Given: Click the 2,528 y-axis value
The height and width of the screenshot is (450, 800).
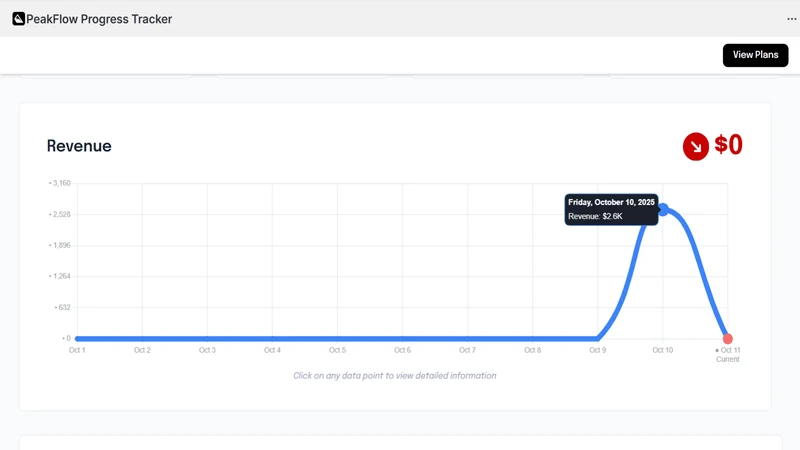Looking at the screenshot, I should pyautogui.click(x=62, y=214).
